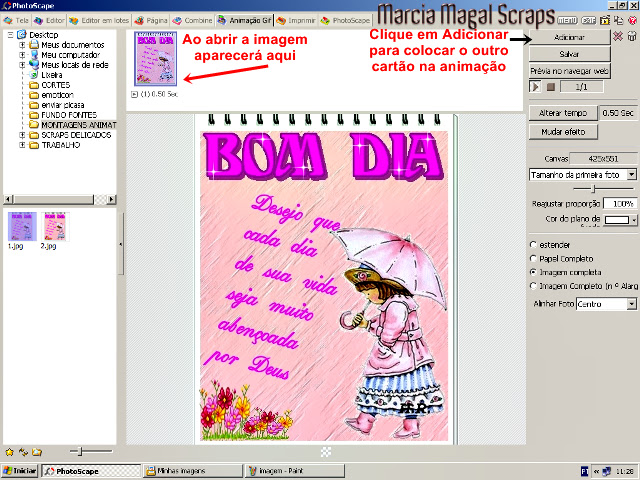The width and height of the screenshot is (640, 480).
Task: Click the folder tree right scroll arrow
Action: (x=111, y=199)
